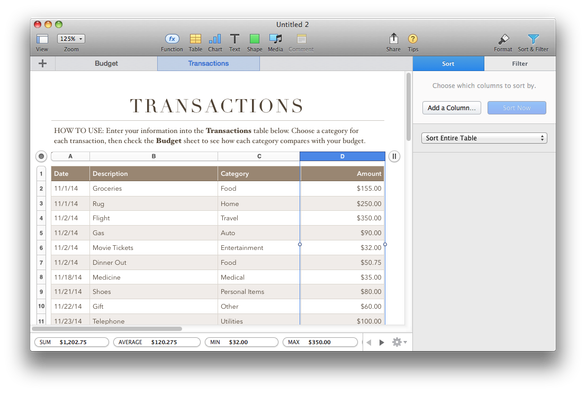Image resolution: width=586 pixels, height=393 pixels.
Task: Click the TRANSACTIONS title text
Action: point(217,106)
